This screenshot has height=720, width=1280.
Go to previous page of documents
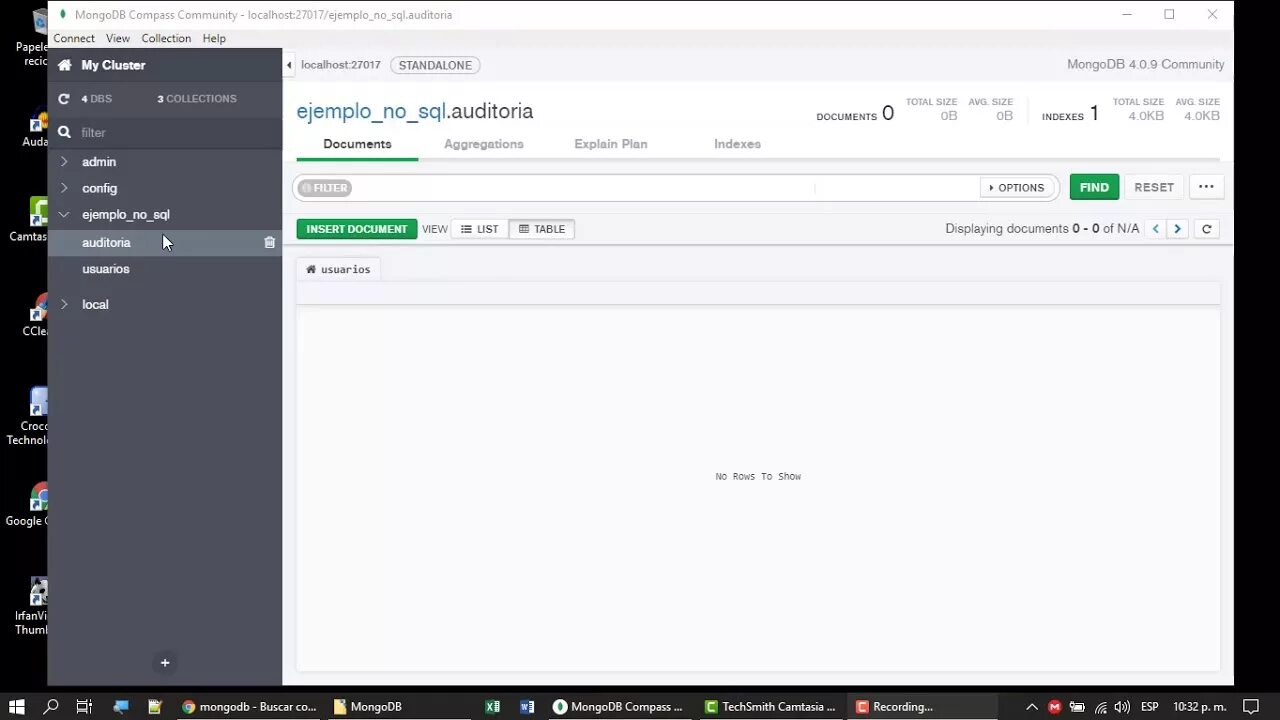[1156, 229]
